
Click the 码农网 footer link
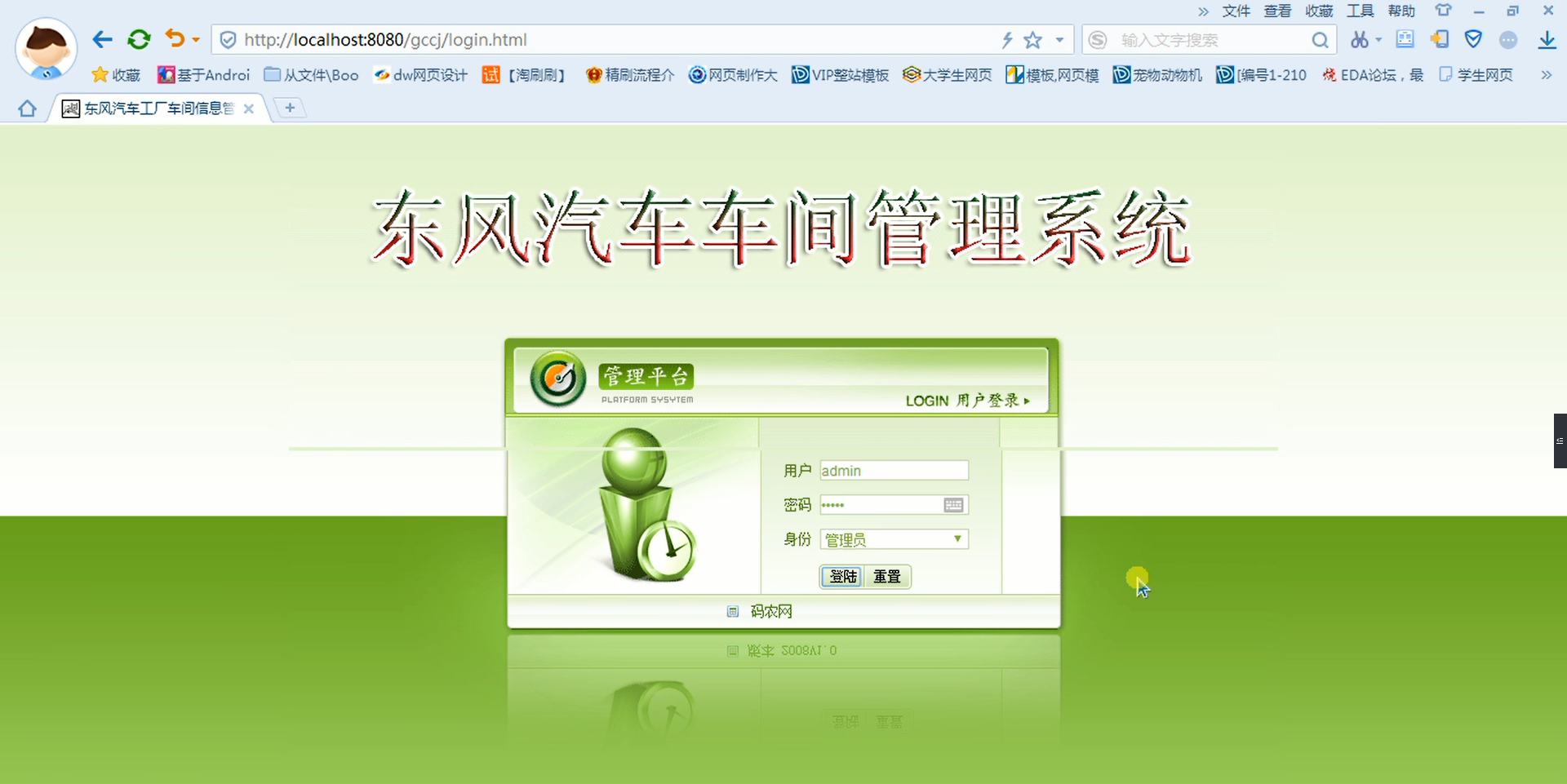pyautogui.click(x=771, y=611)
